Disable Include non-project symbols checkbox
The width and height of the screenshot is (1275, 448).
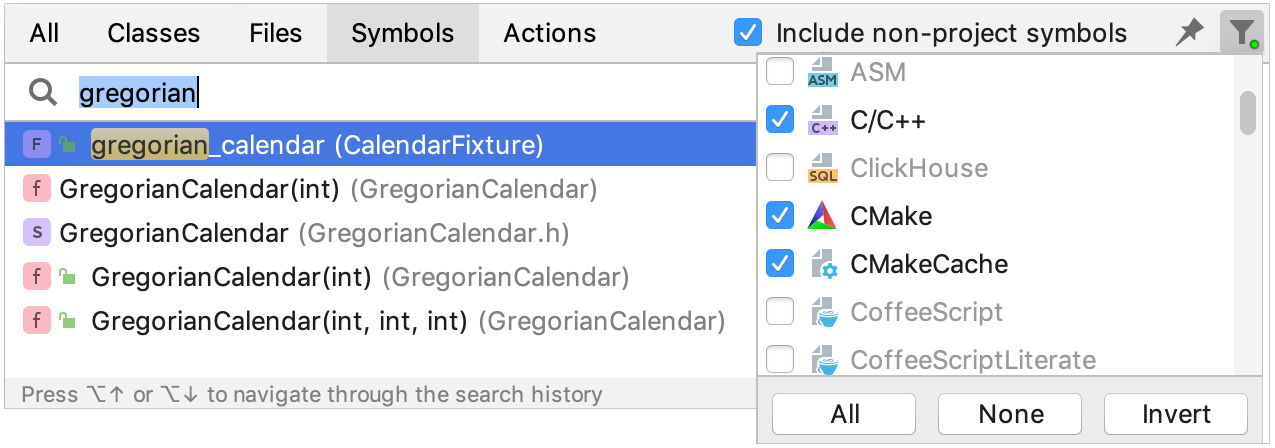click(747, 33)
